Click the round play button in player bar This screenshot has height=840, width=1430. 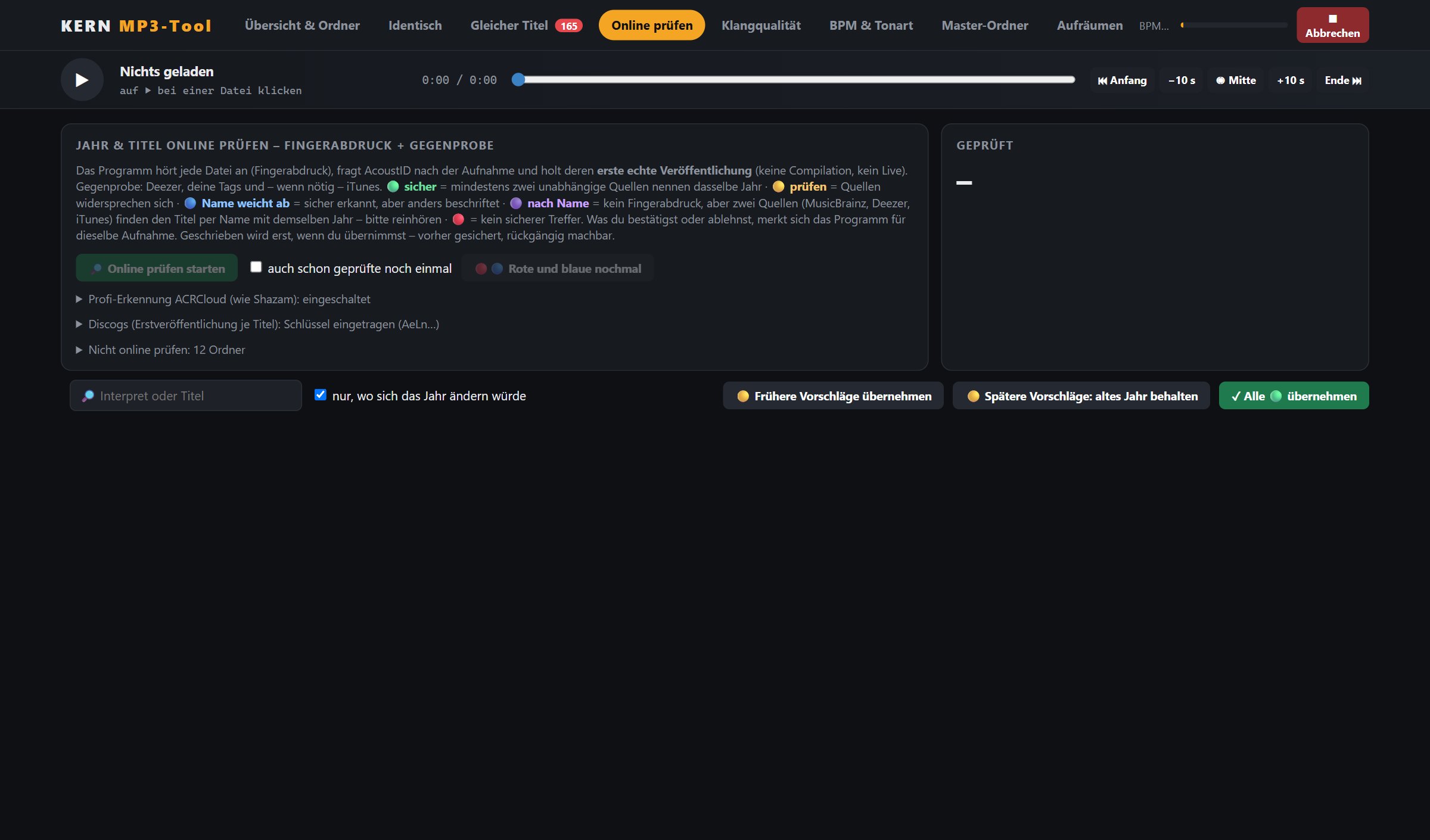click(82, 80)
